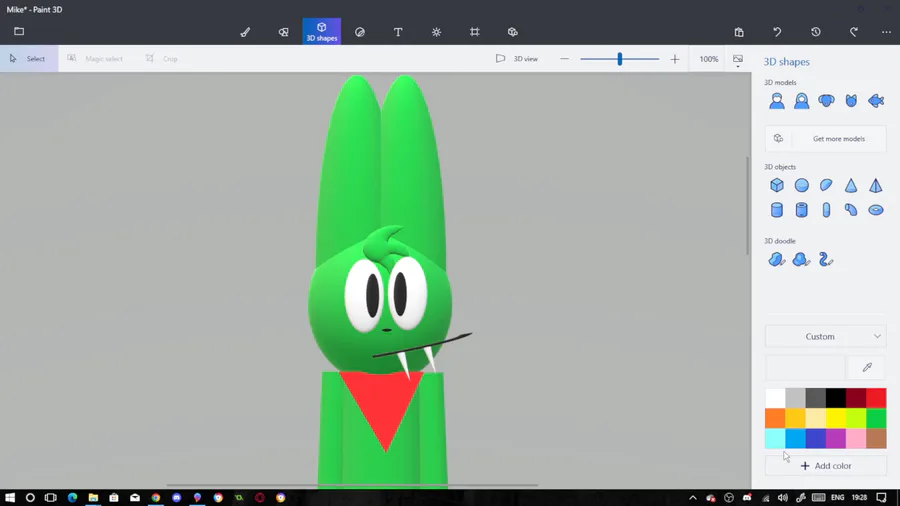Select the sharp edge 3D doodle
Image resolution: width=900 pixels, height=506 pixels.
pos(777,260)
